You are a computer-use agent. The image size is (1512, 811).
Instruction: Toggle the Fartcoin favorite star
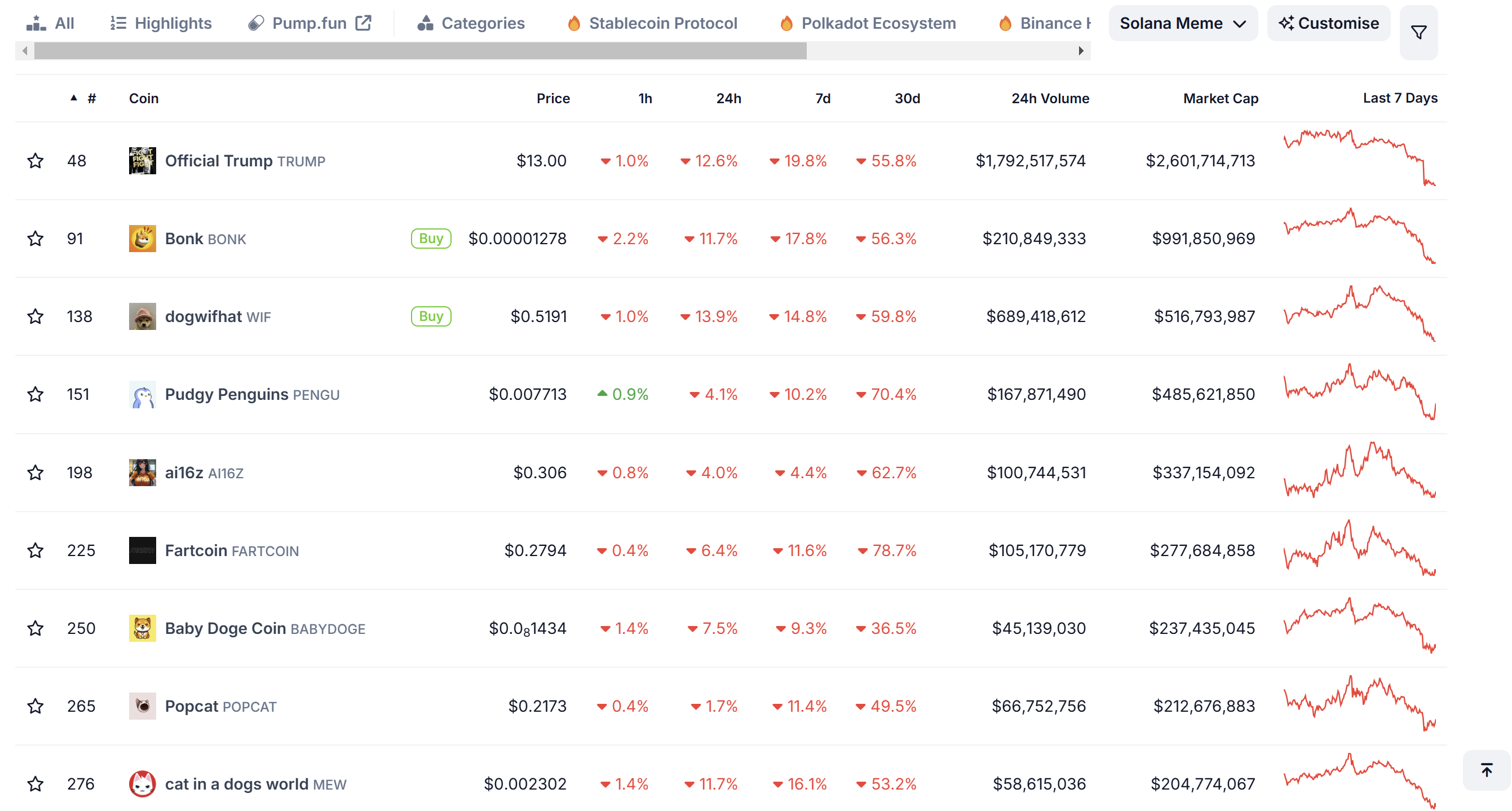35,550
